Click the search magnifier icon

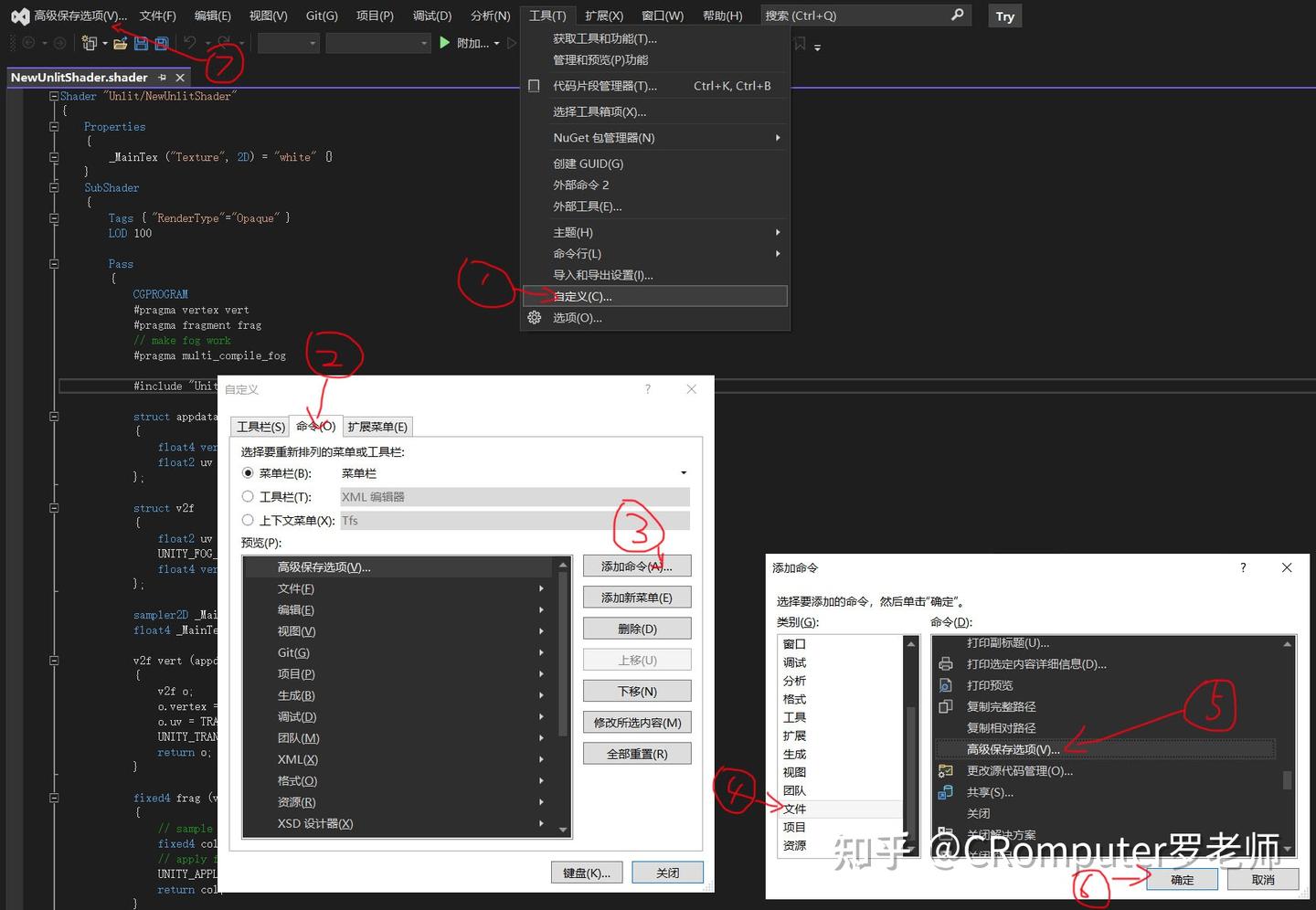pos(957,15)
